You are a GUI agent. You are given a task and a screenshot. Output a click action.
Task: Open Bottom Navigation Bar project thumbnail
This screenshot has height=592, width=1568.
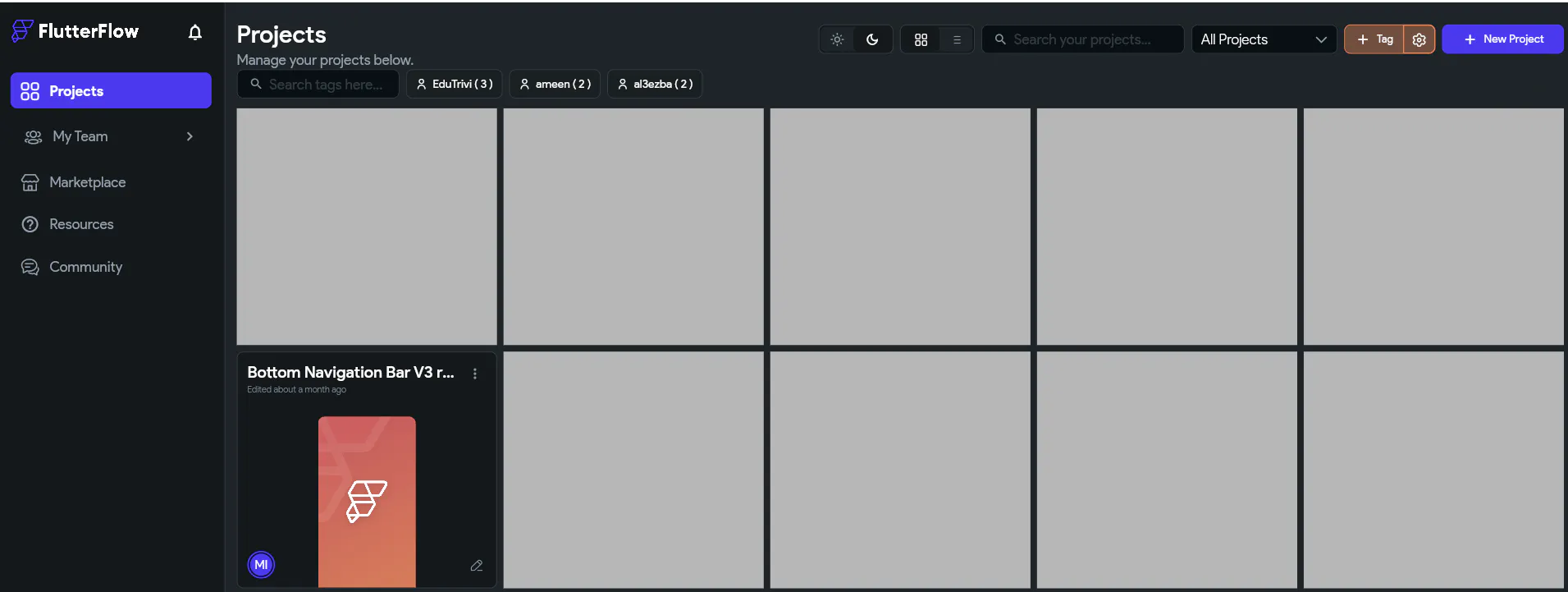coord(367,502)
